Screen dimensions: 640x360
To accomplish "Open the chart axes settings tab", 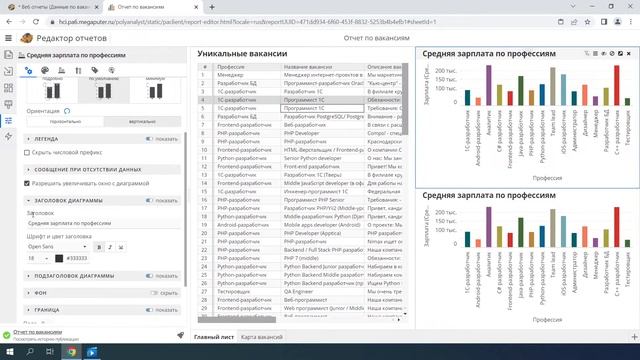I will [61, 71].
